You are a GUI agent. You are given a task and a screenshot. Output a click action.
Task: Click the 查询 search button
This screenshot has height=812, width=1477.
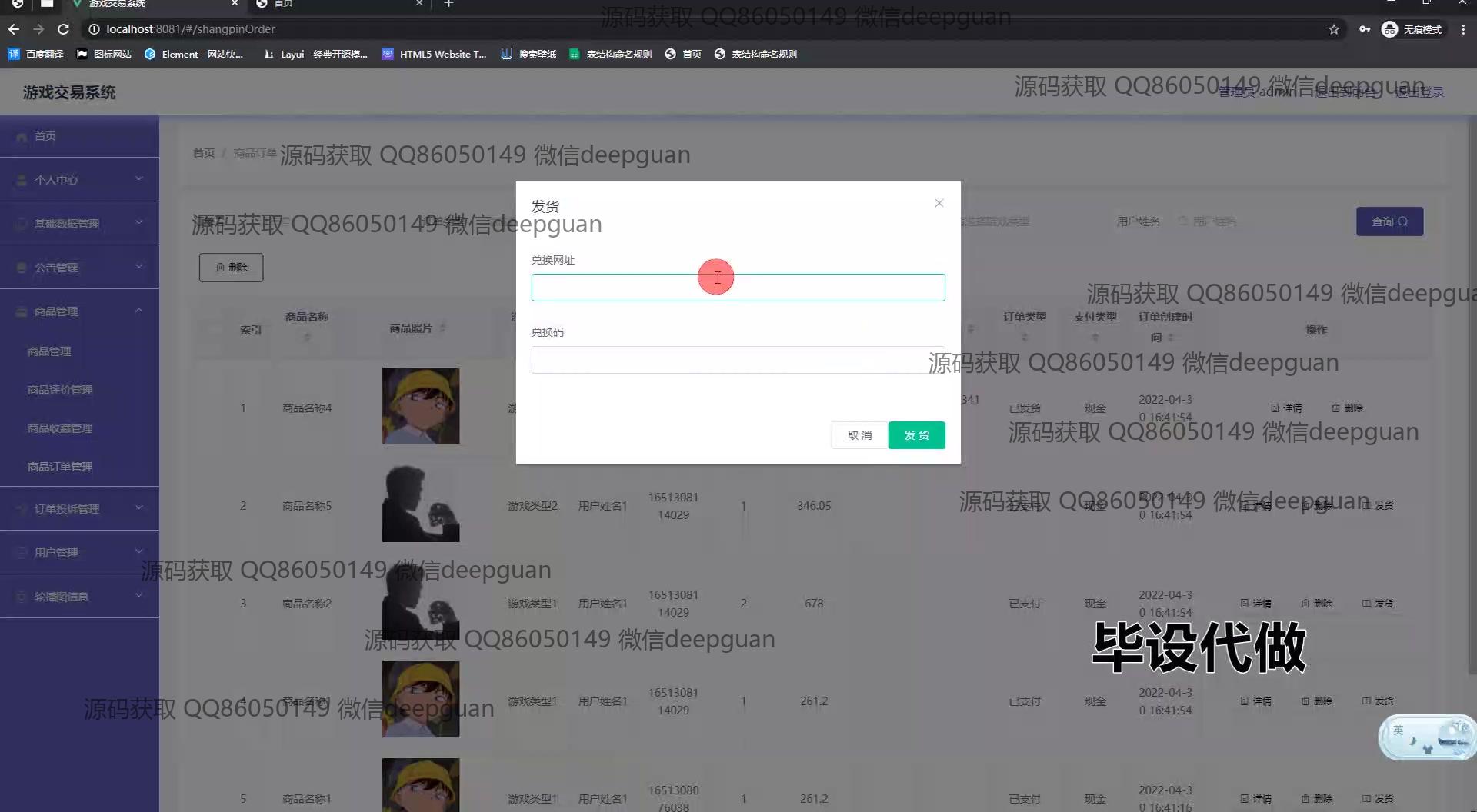click(x=1389, y=221)
